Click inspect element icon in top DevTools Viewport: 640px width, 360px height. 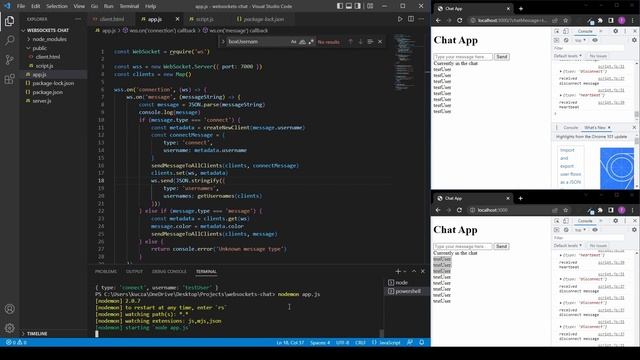tap(557, 31)
